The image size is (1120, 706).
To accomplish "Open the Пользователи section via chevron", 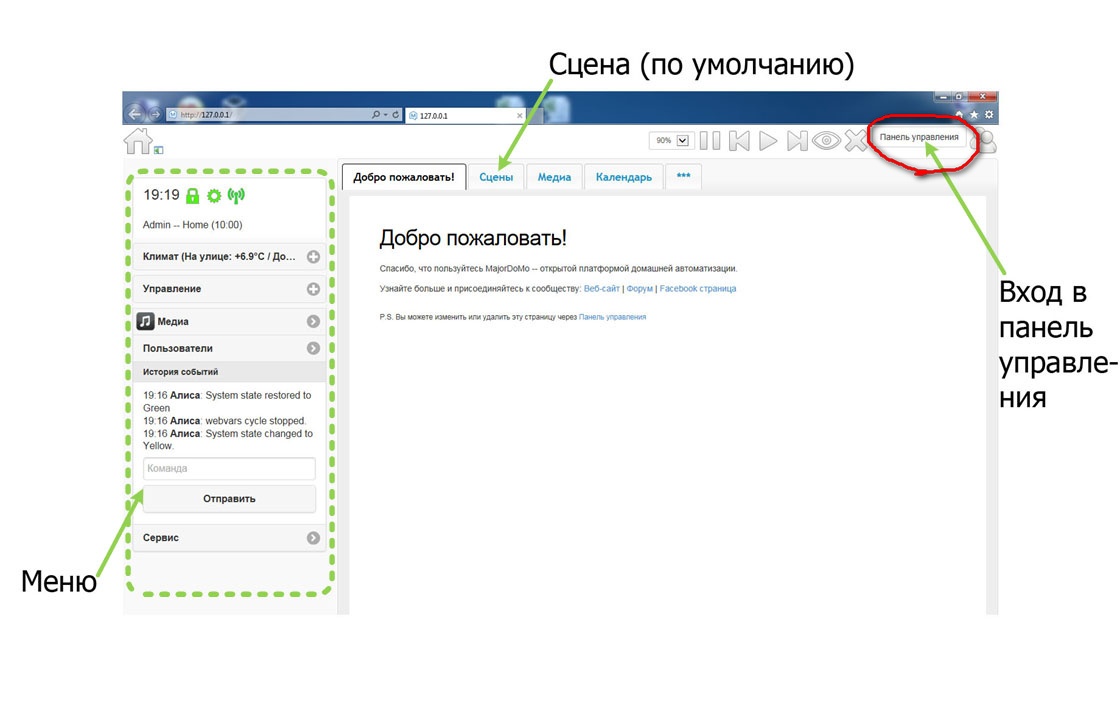I will (313, 348).
